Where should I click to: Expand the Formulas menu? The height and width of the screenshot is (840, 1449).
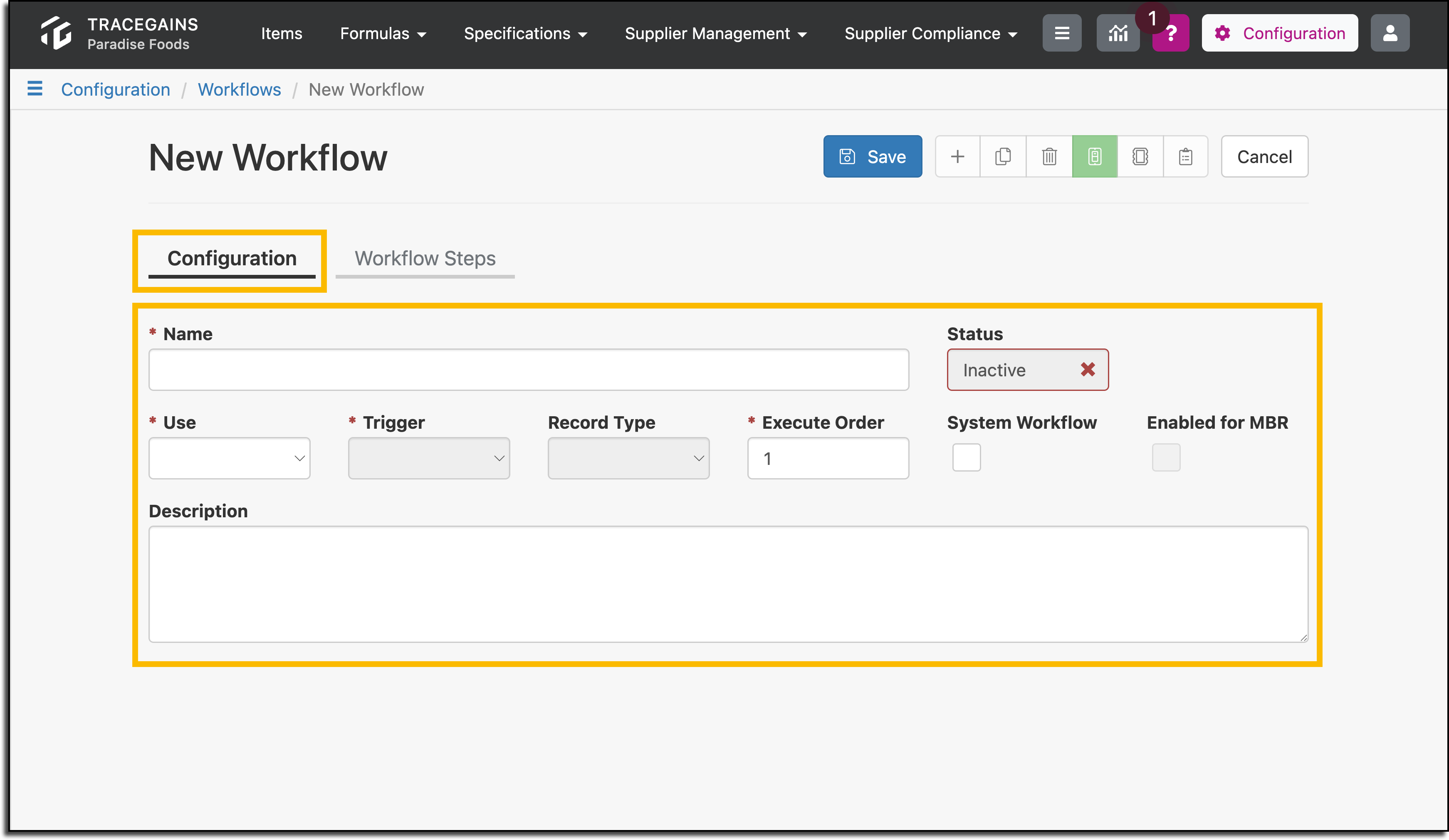[383, 33]
